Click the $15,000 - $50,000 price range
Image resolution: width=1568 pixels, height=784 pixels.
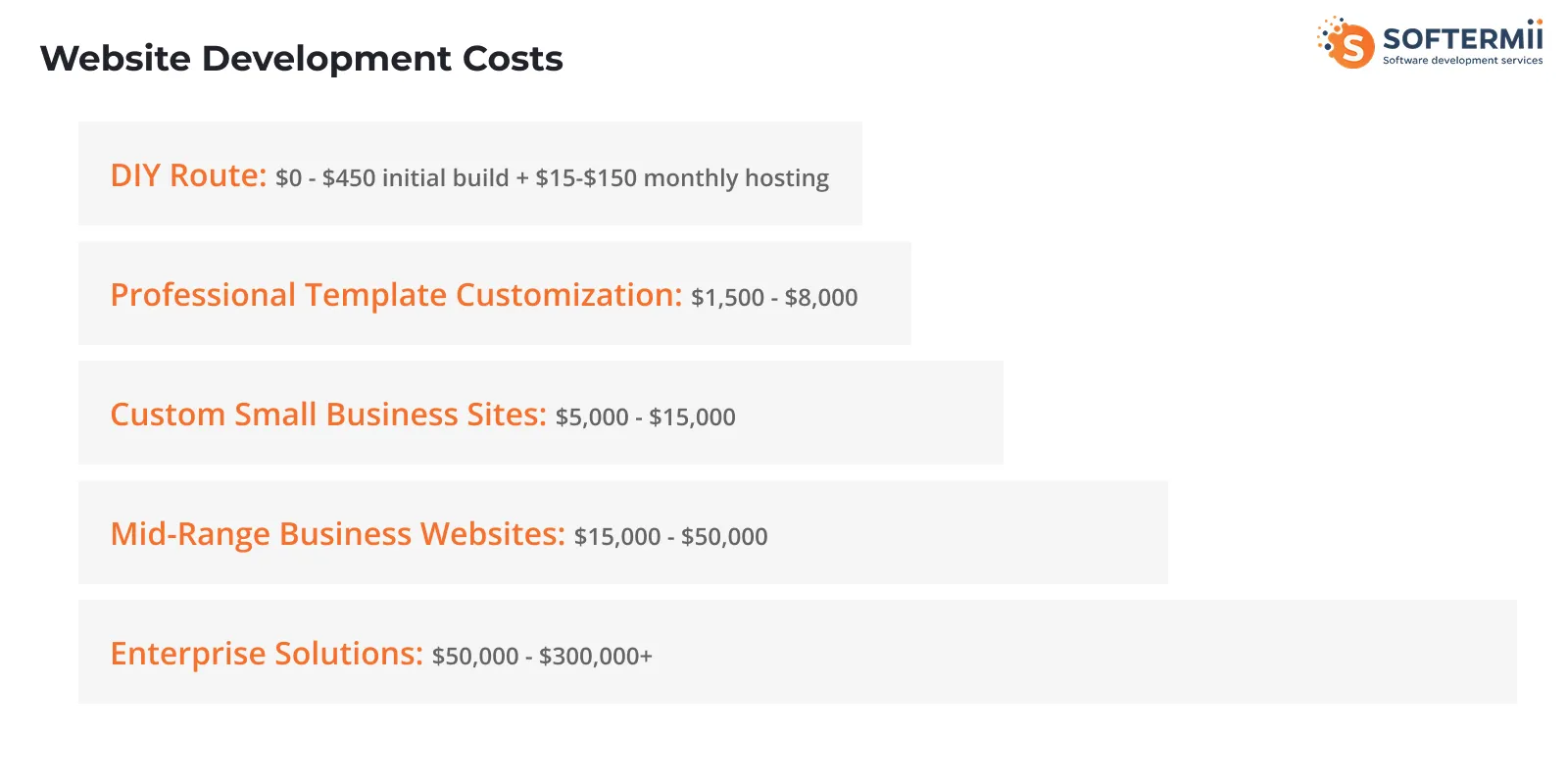click(670, 537)
